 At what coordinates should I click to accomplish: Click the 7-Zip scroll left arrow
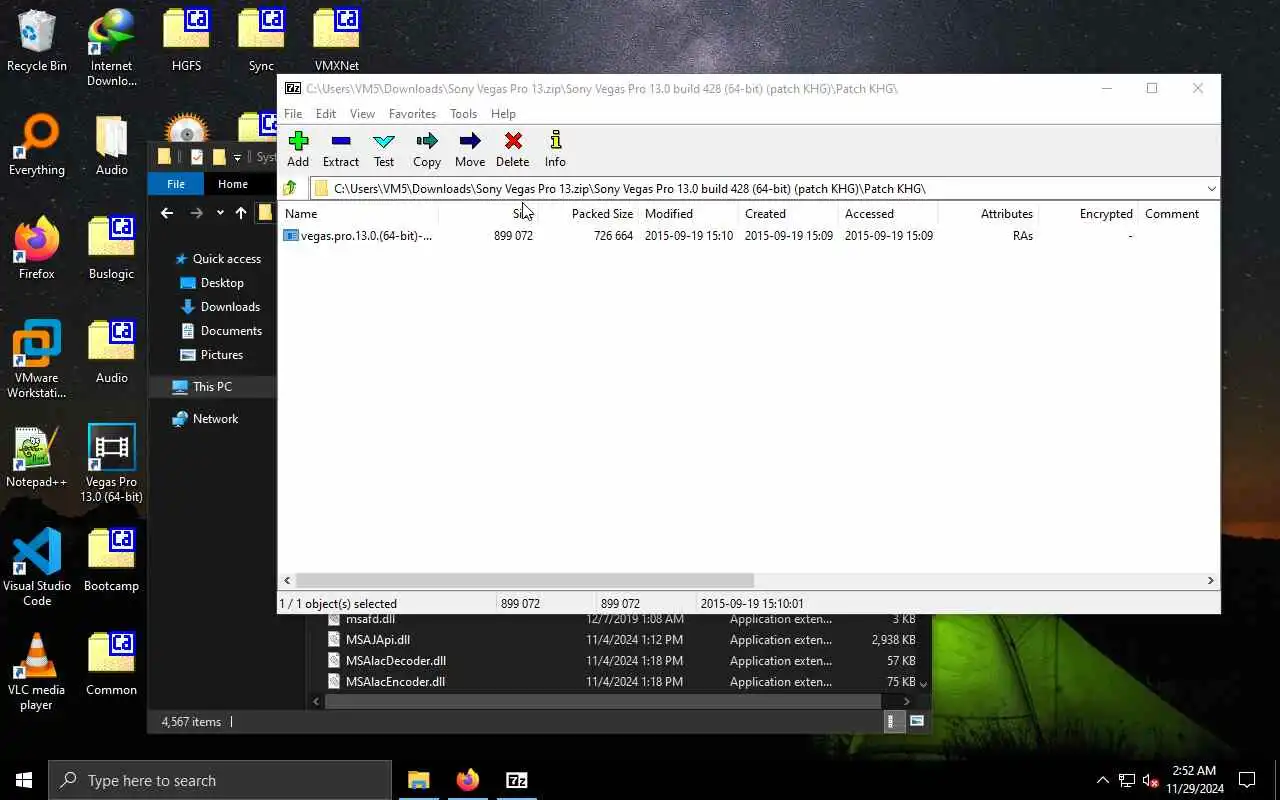tap(288, 580)
